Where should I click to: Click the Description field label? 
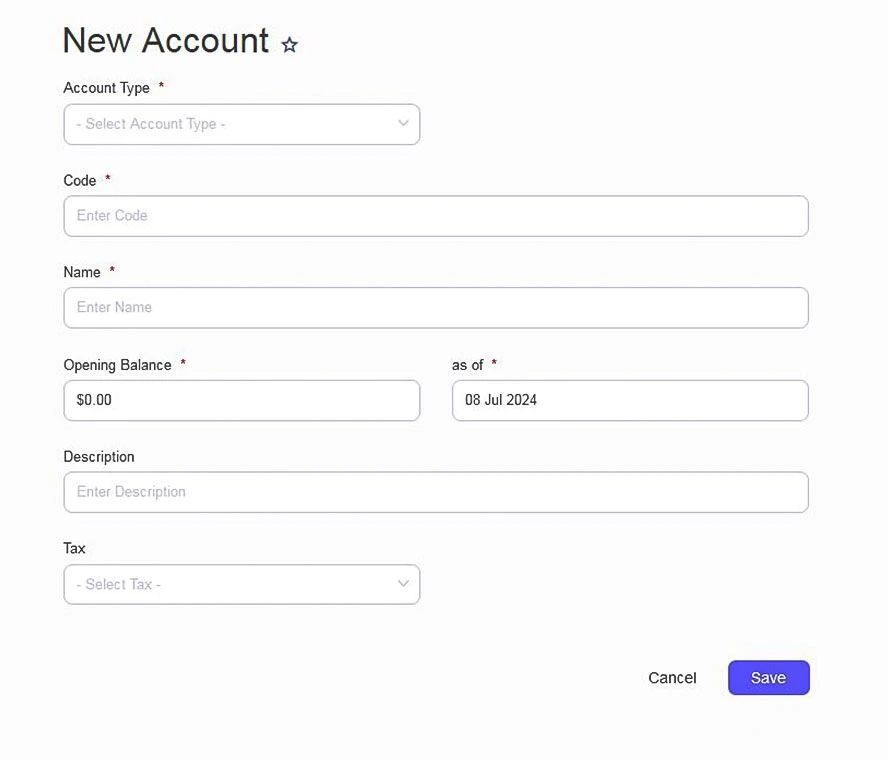click(99, 457)
